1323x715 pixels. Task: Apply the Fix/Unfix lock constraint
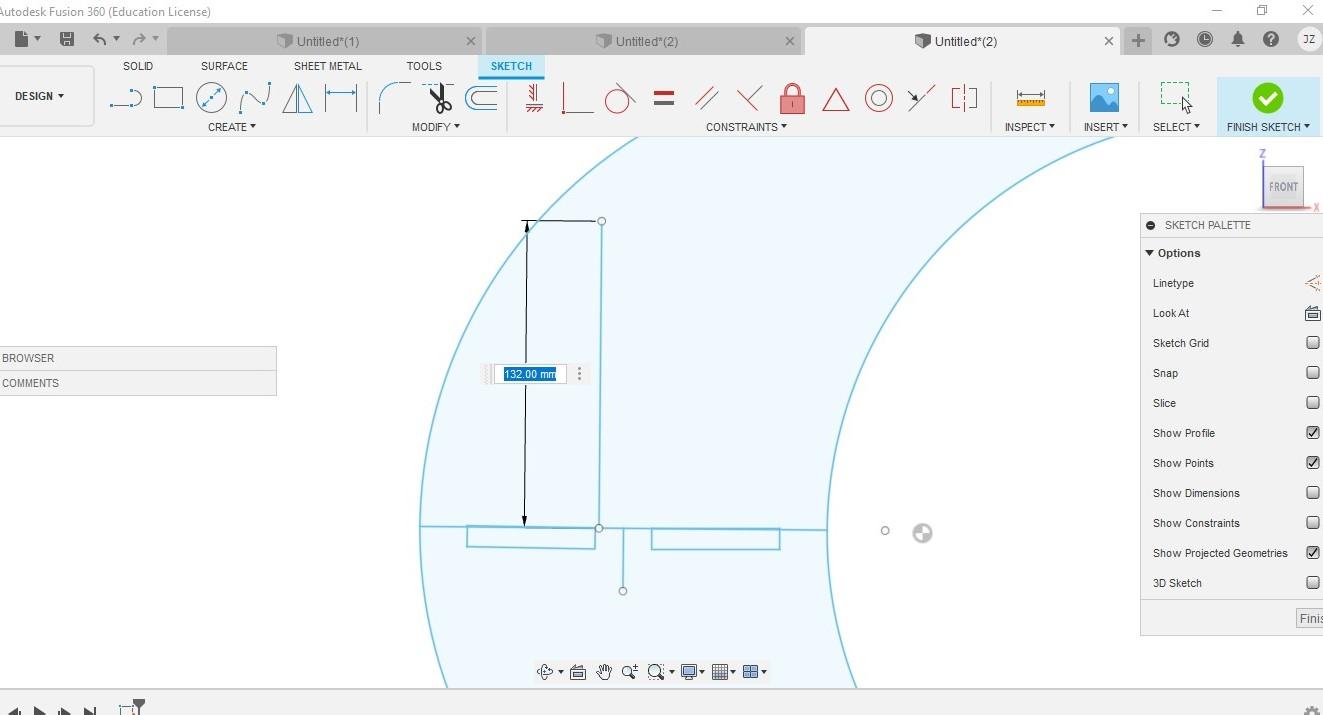point(792,98)
